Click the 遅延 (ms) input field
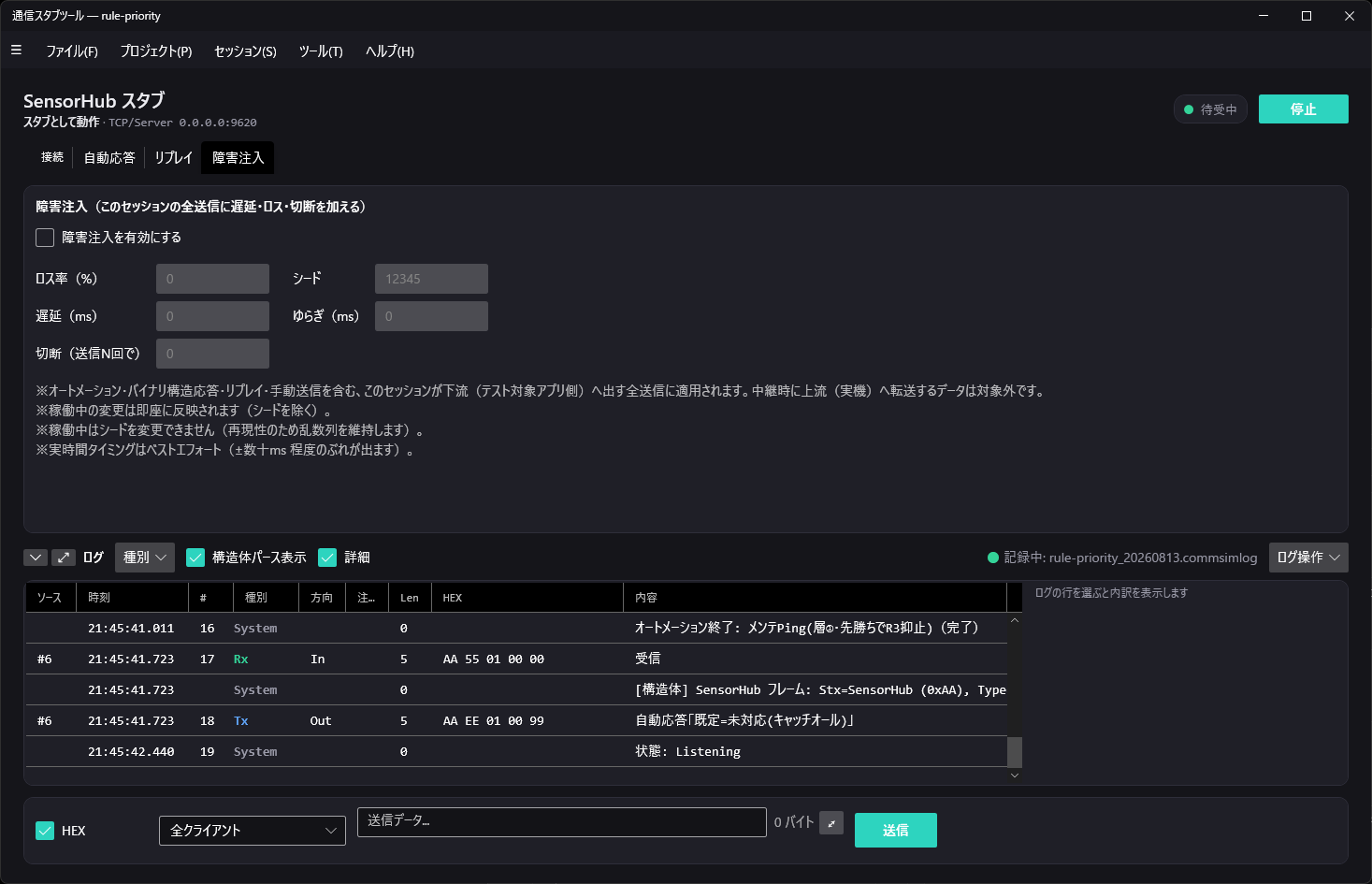 click(213, 316)
